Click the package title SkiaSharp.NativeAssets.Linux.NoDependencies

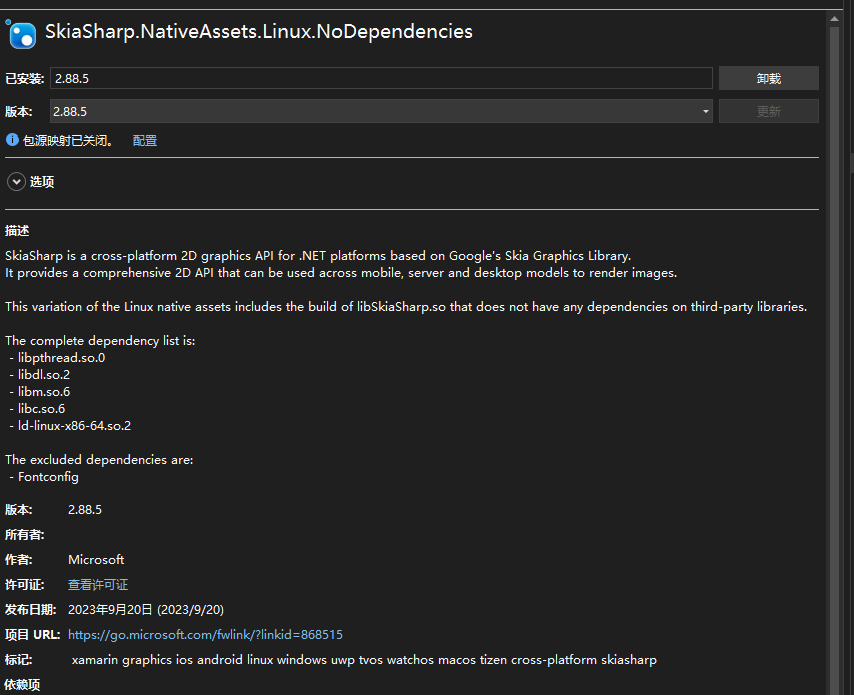click(x=259, y=32)
